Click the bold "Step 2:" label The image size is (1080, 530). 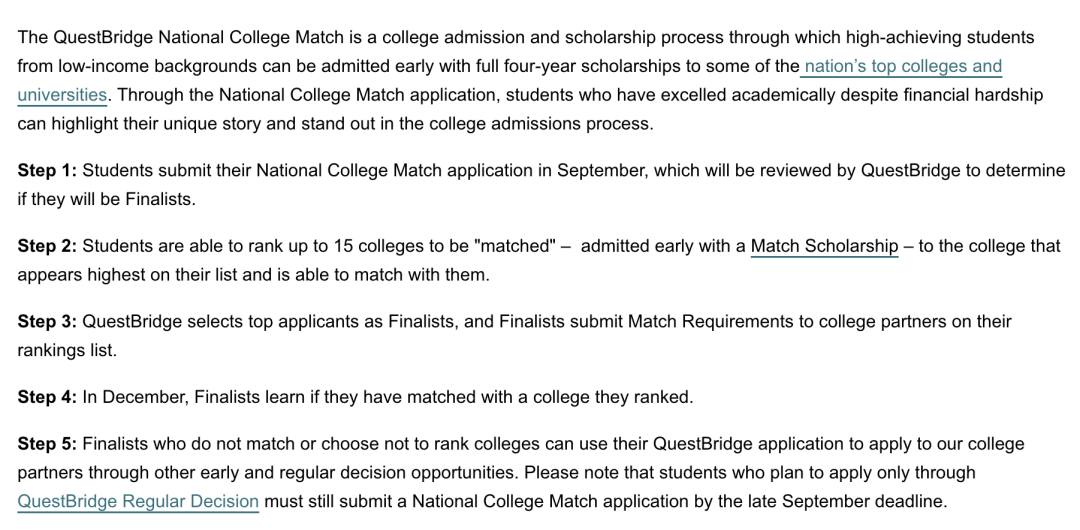pos(47,246)
